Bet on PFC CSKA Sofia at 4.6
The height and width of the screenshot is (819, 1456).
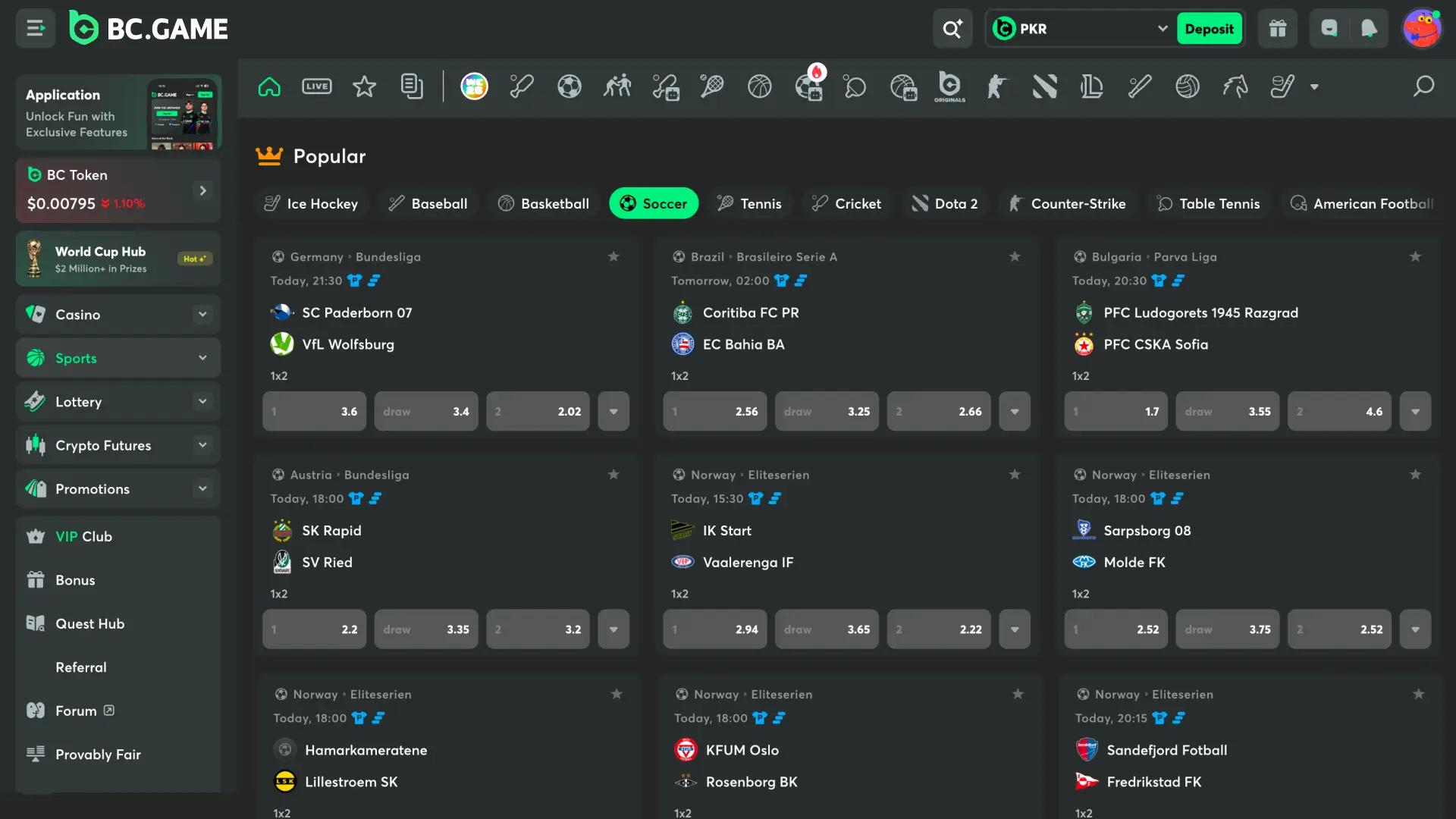pos(1339,412)
